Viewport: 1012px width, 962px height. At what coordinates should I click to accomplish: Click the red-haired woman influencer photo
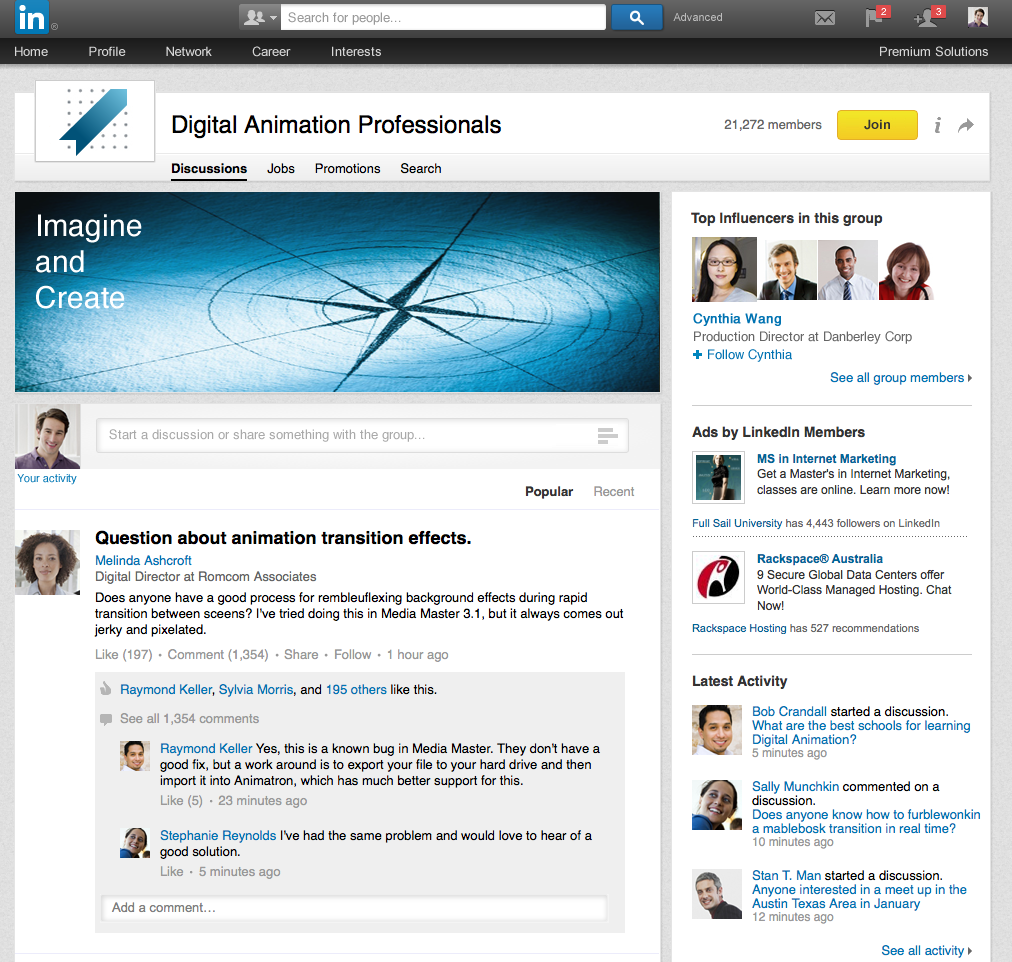(x=907, y=270)
